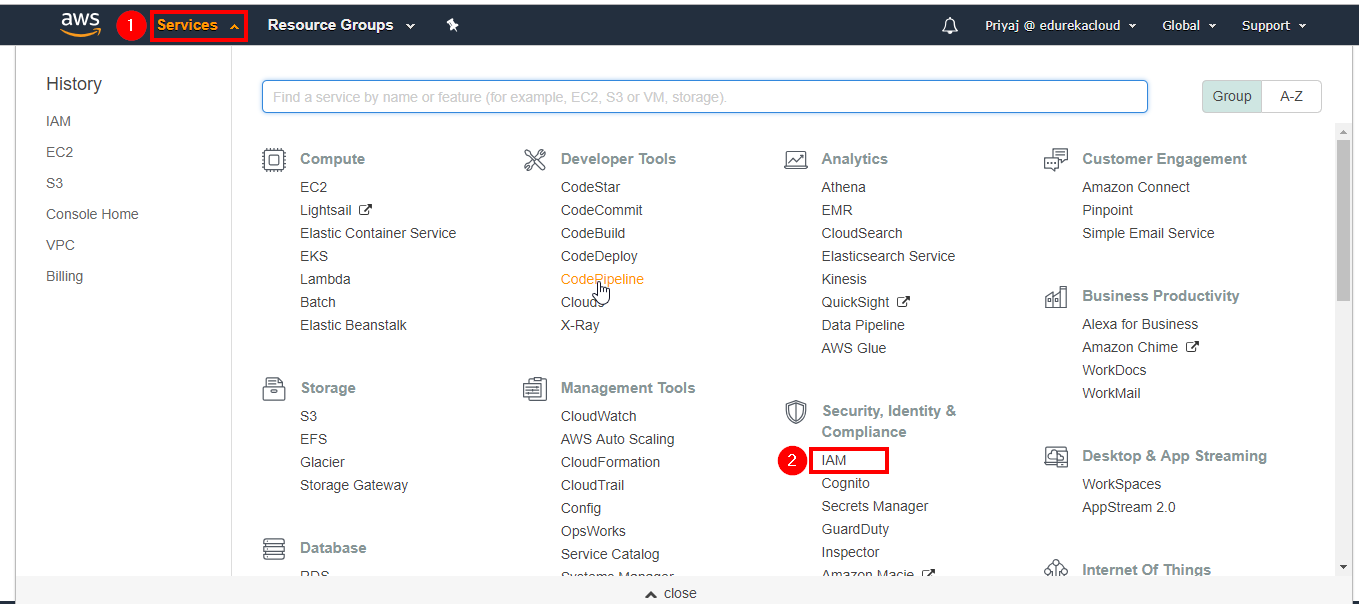Open the Kinesis service

[x=844, y=279]
